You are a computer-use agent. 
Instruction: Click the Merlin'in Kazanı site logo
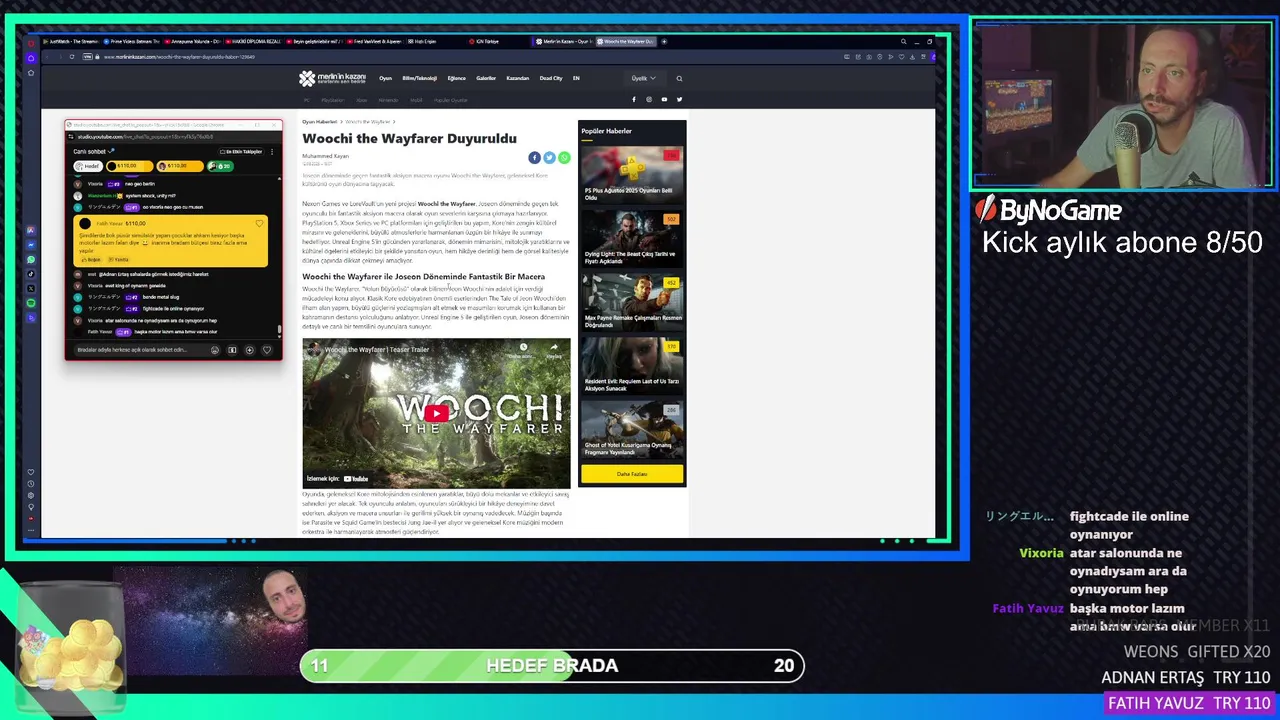332,78
